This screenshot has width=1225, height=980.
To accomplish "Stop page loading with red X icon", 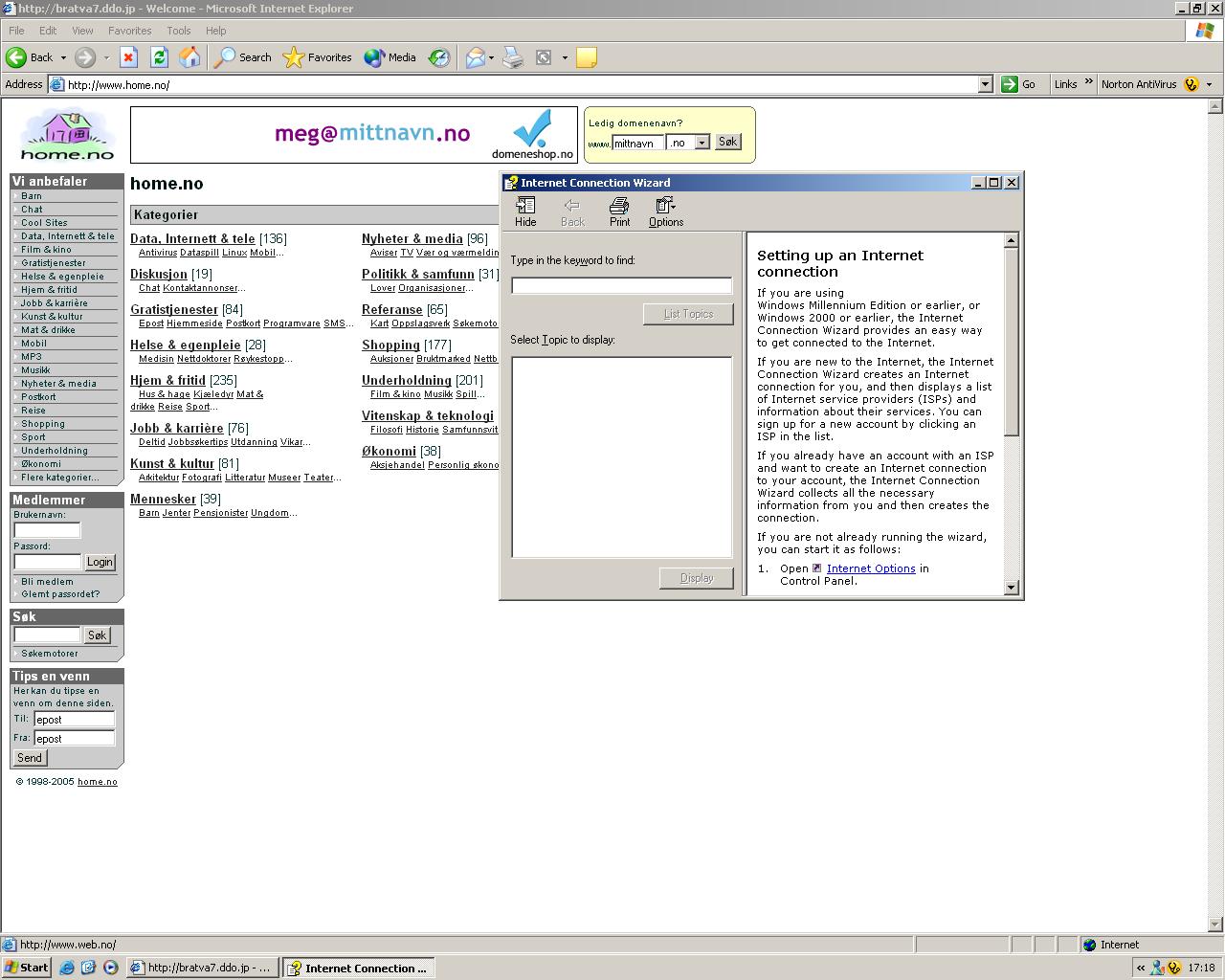I will point(128,57).
